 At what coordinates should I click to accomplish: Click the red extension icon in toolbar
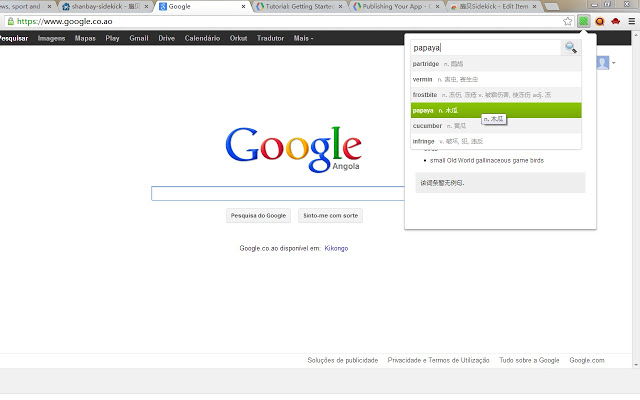616,21
